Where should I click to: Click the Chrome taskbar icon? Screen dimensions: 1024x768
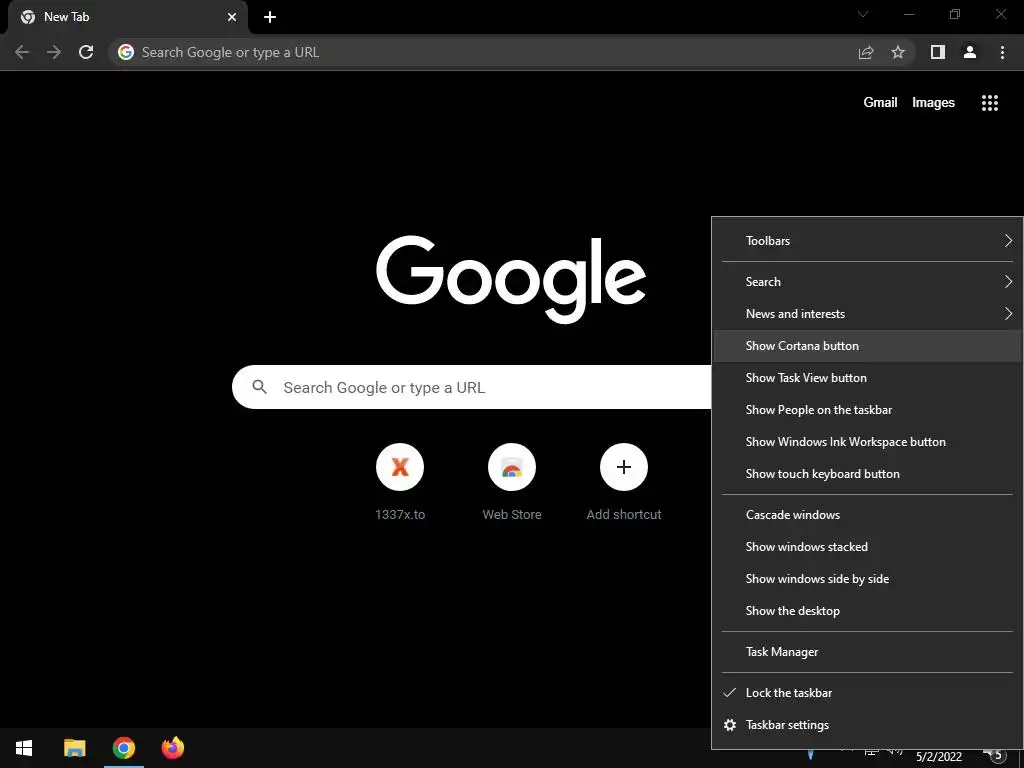tap(123, 748)
